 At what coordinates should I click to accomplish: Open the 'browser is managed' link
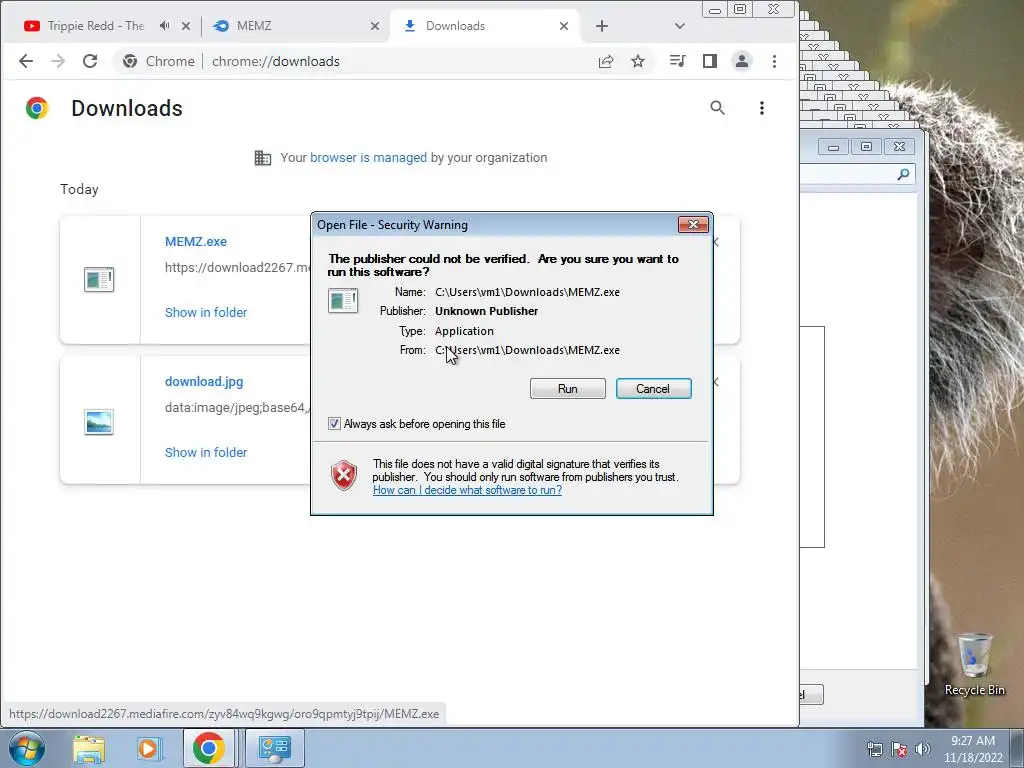pos(368,157)
